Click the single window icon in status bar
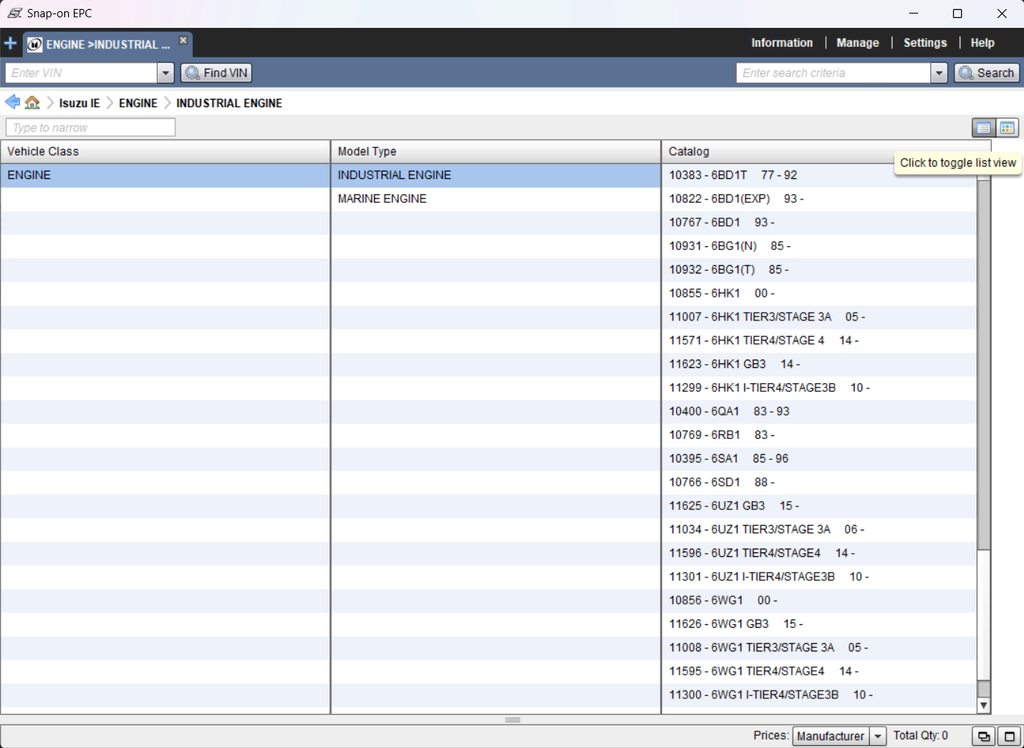The width and height of the screenshot is (1024, 748). point(1009,736)
